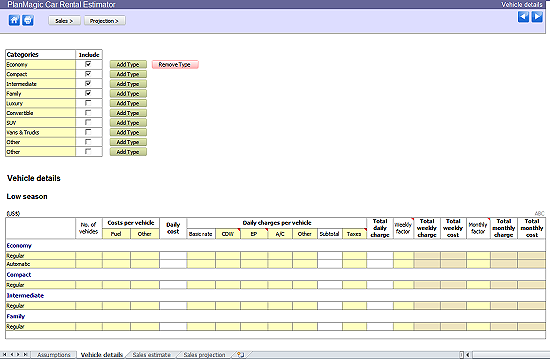Uncheck Compact include checkbox
The height and width of the screenshot is (361, 550).
88,74
